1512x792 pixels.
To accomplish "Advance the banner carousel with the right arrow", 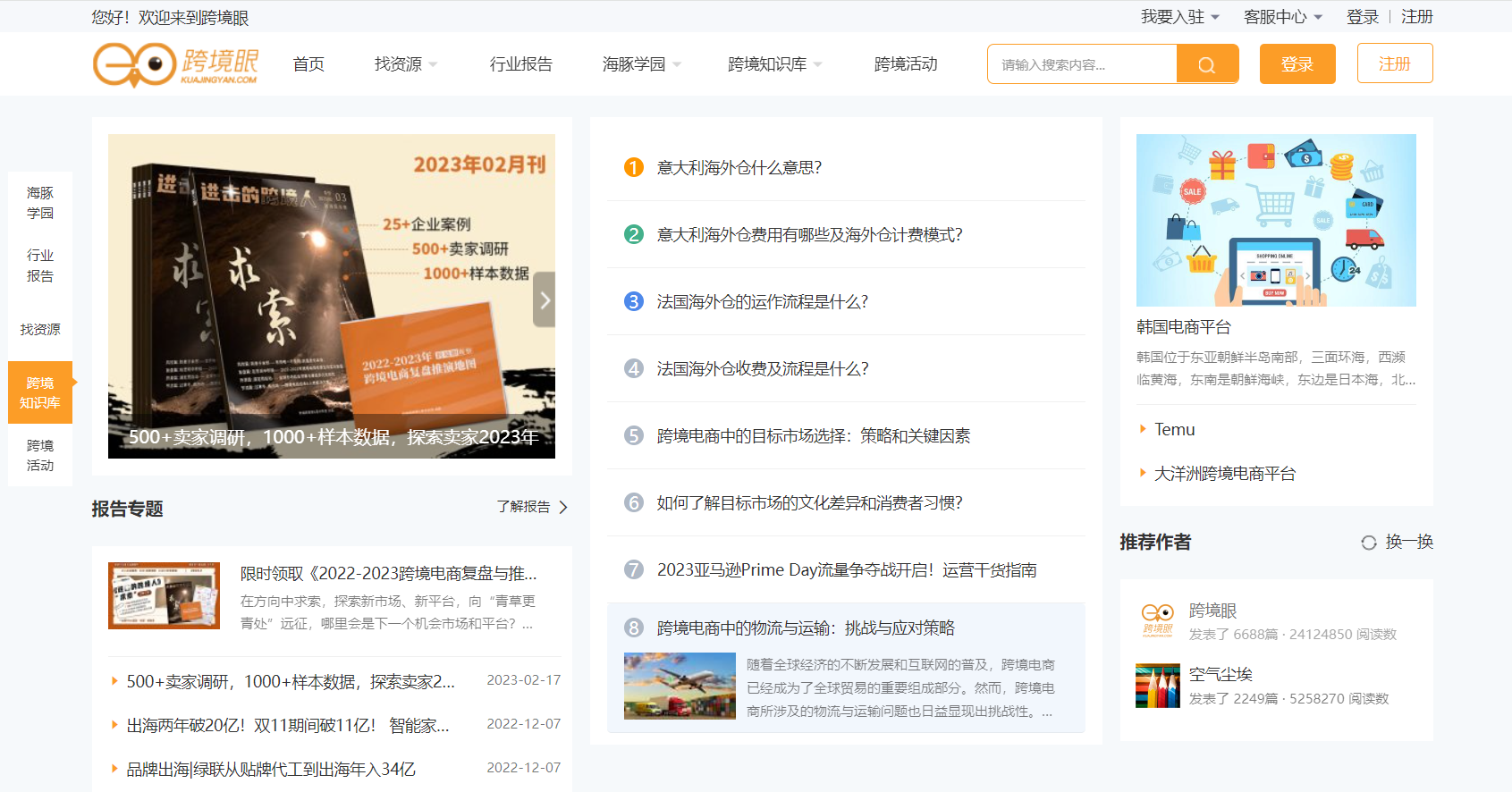I will 544,299.
